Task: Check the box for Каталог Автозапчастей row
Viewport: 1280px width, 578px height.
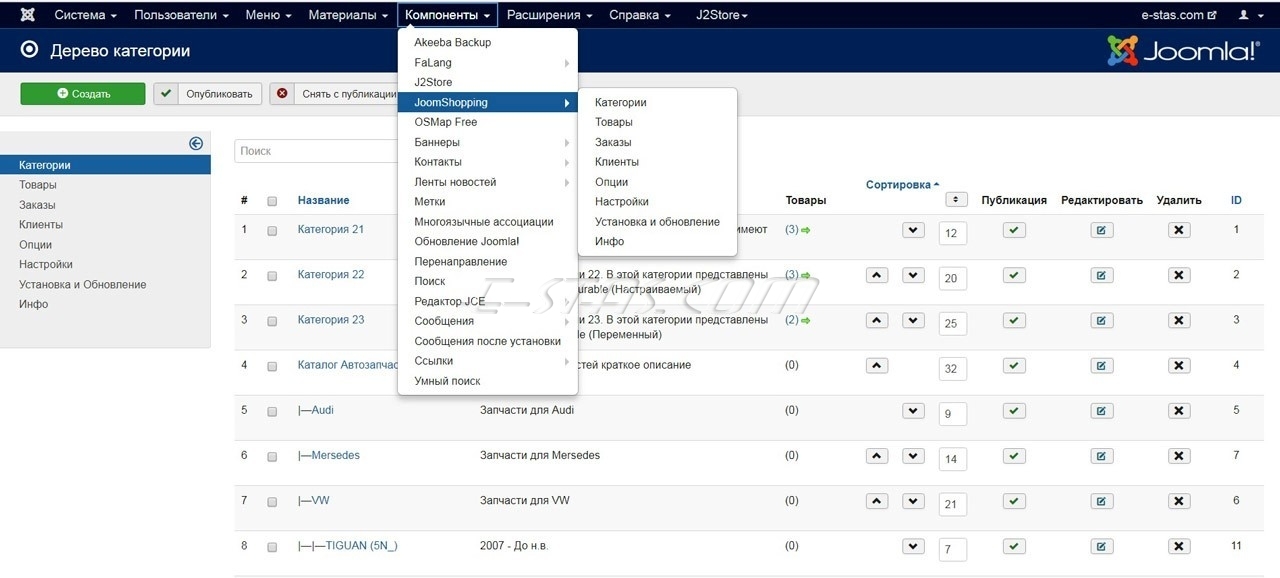Action: point(272,366)
